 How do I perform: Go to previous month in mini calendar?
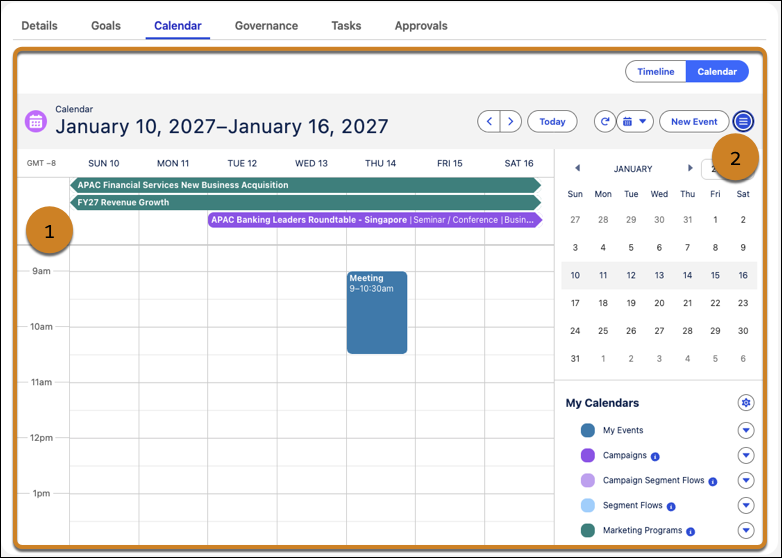[578, 168]
